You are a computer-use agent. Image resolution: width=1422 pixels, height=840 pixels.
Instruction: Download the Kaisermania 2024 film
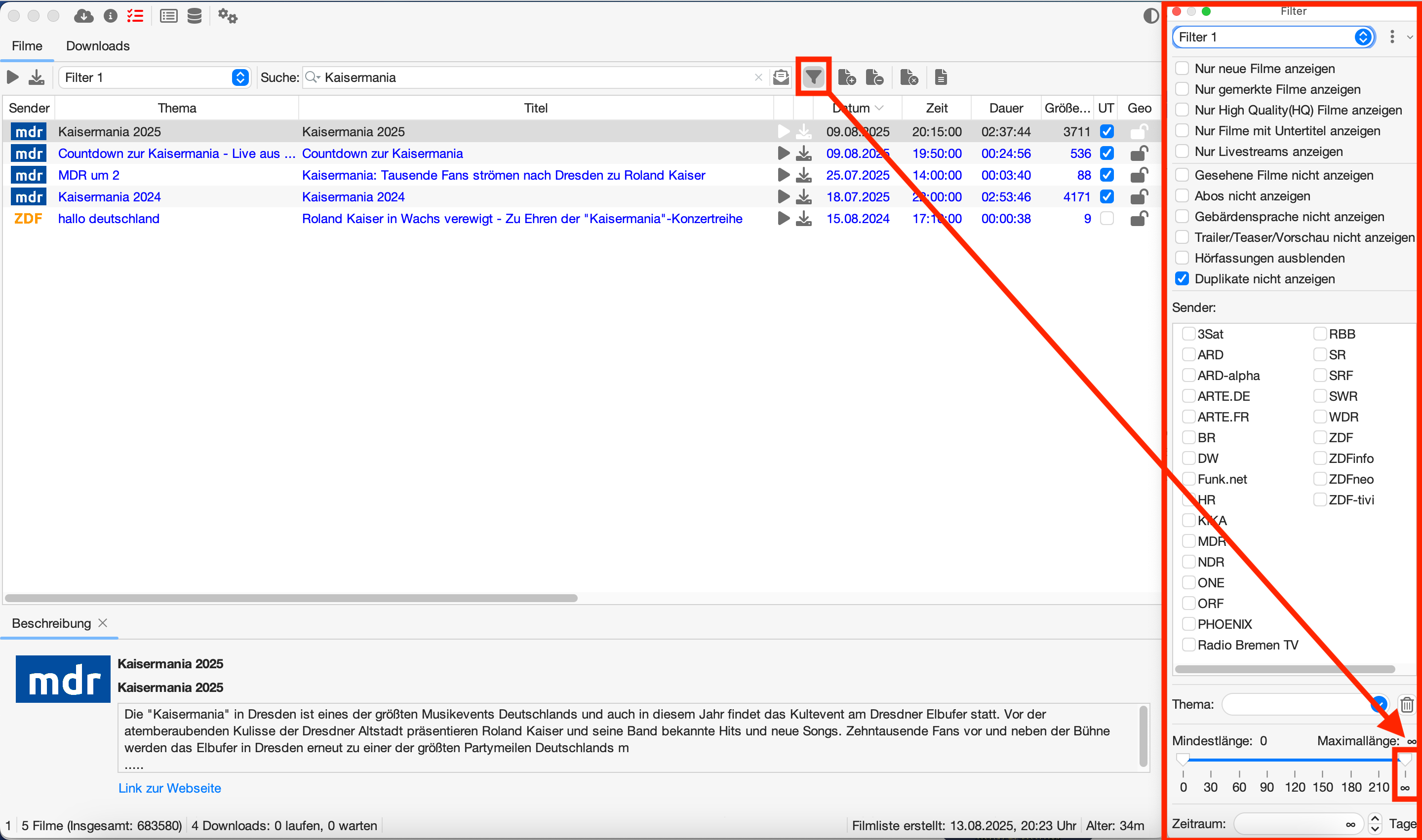(x=804, y=196)
